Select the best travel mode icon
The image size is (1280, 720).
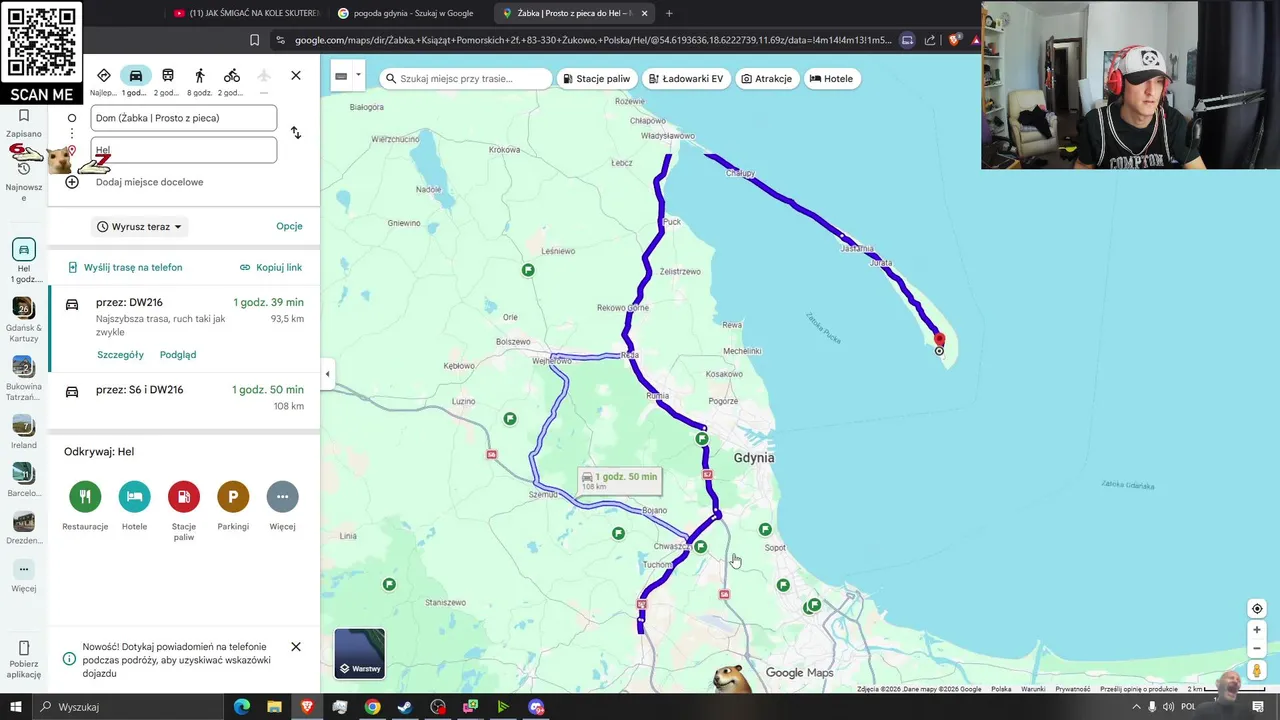[104, 76]
